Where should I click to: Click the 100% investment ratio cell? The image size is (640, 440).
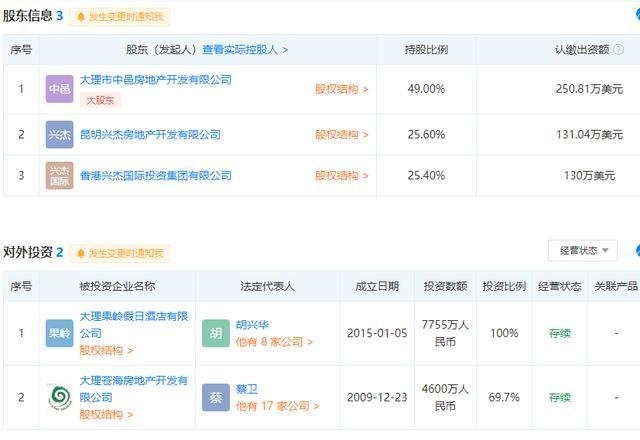point(504,333)
